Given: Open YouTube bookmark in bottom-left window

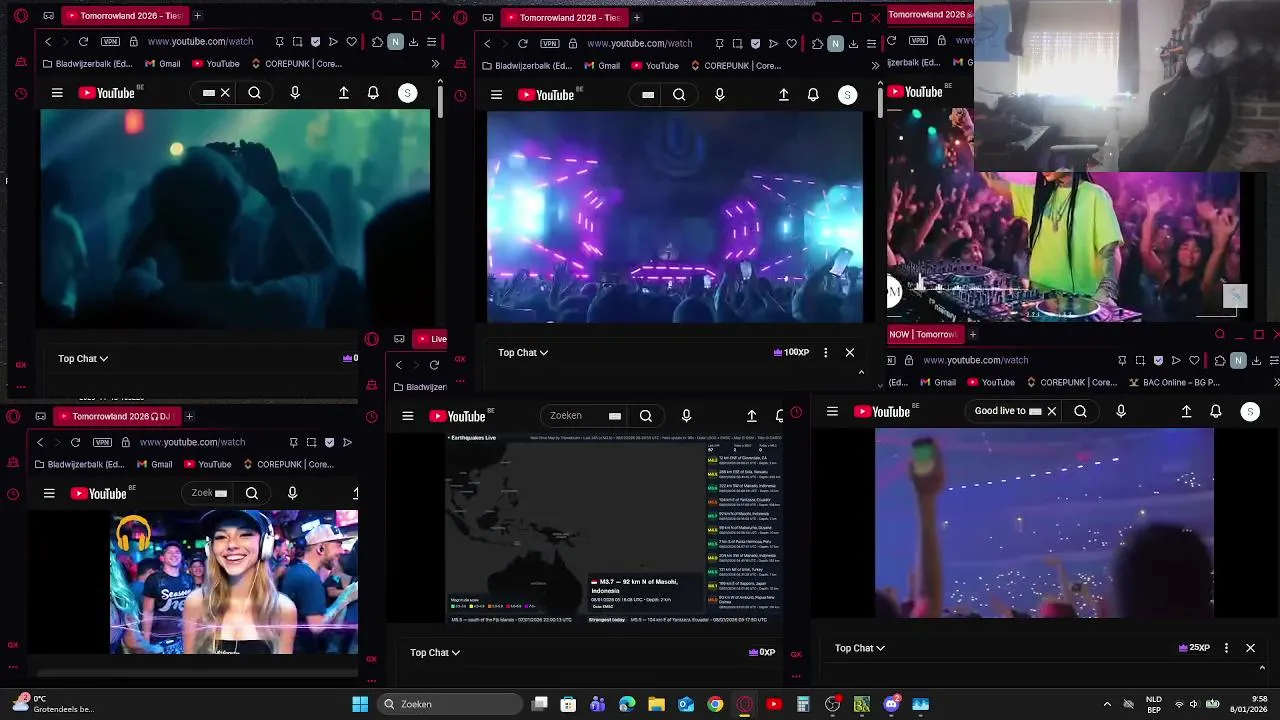Looking at the screenshot, I should point(207,464).
